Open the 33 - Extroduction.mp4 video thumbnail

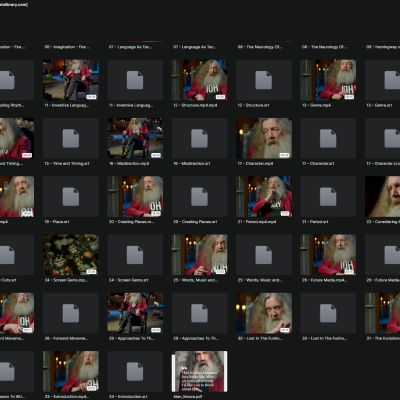(x=71, y=371)
